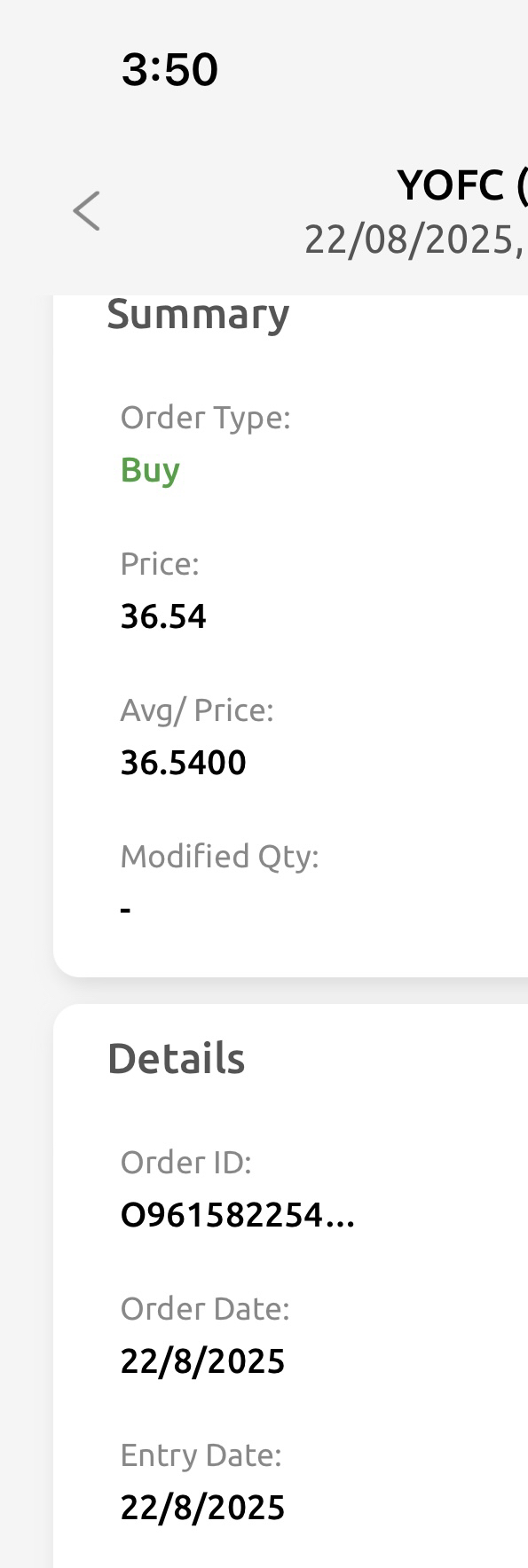Image resolution: width=528 pixels, height=1568 pixels.
Task: Tap the green Buy value
Action: (150, 470)
